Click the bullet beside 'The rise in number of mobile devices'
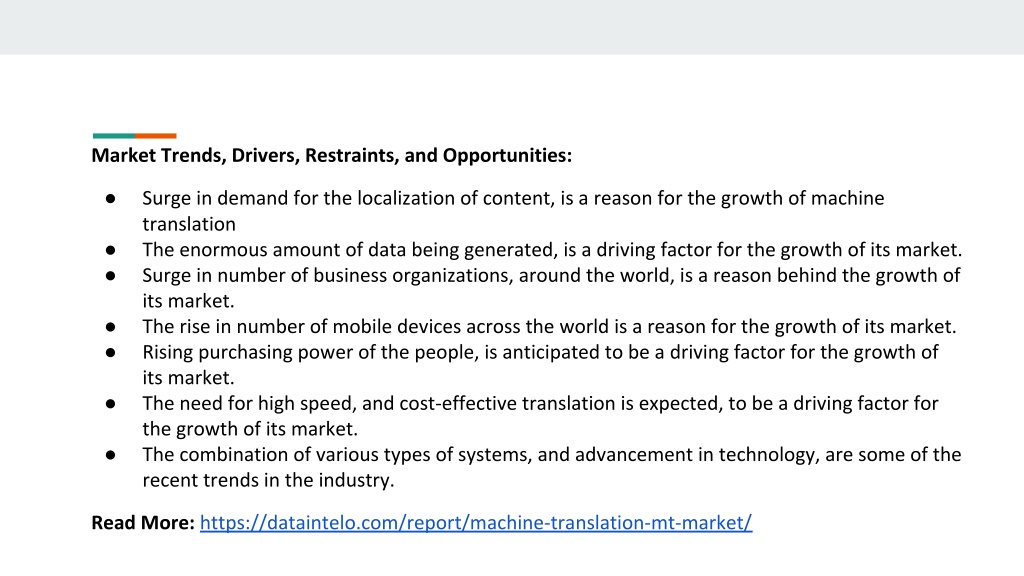1024x576 pixels. 110,327
